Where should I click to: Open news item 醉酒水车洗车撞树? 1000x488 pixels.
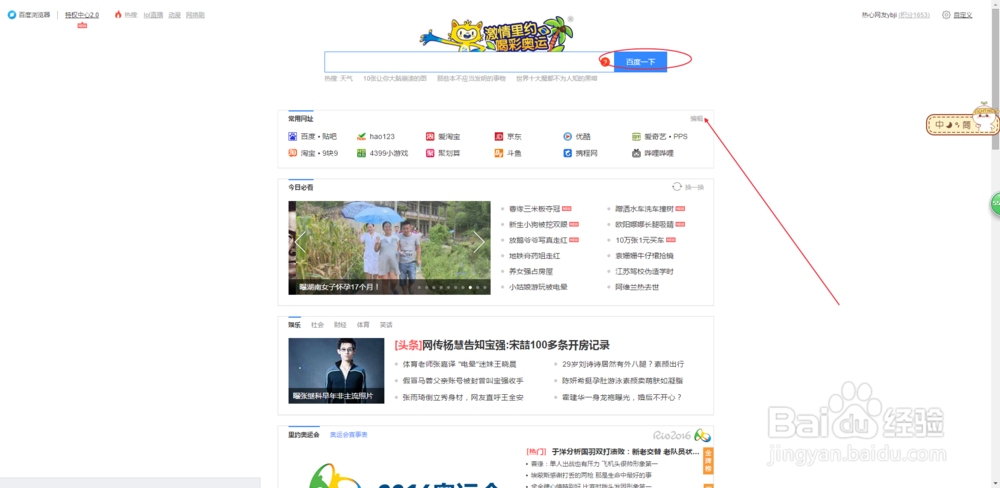click(644, 209)
